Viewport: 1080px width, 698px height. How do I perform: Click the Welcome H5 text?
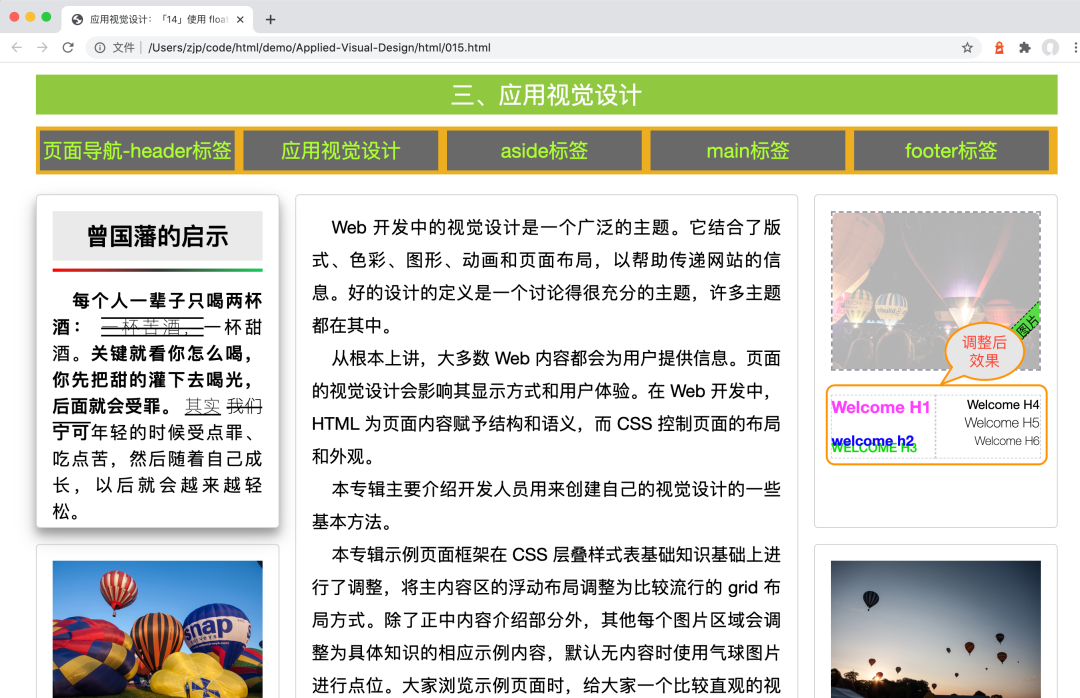tap(1001, 422)
